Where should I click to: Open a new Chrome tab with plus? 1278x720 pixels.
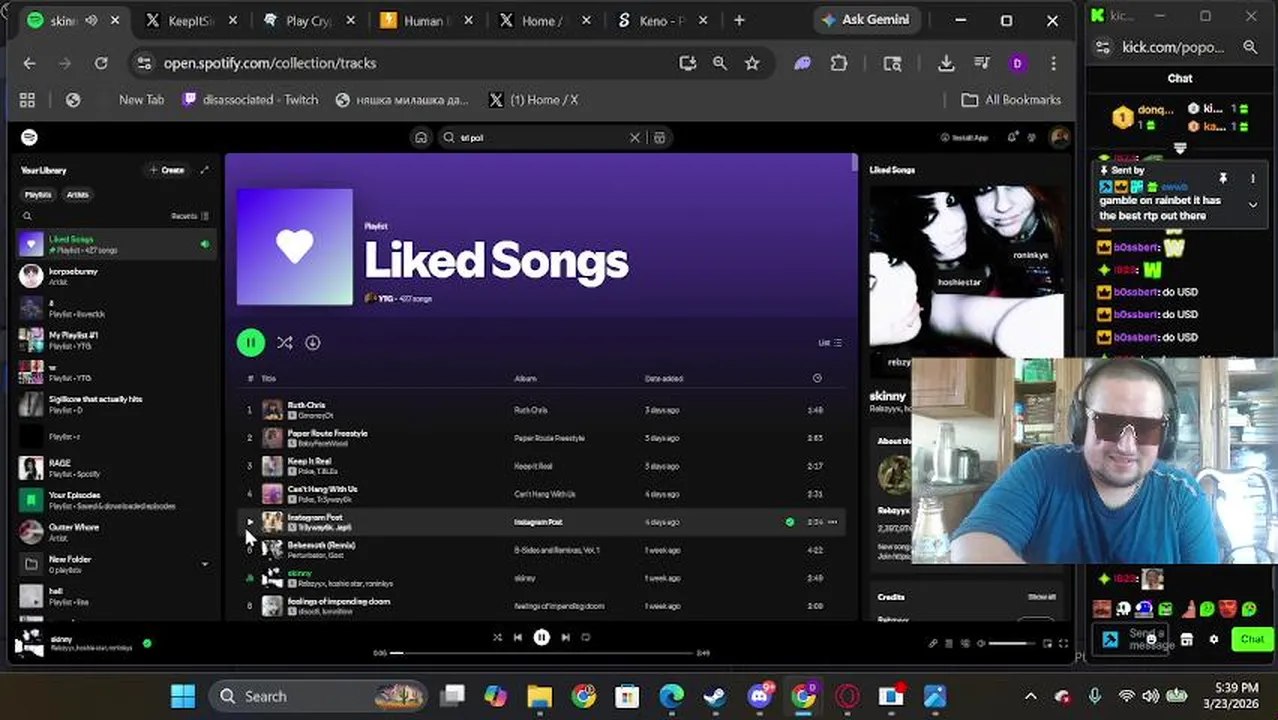pos(739,20)
